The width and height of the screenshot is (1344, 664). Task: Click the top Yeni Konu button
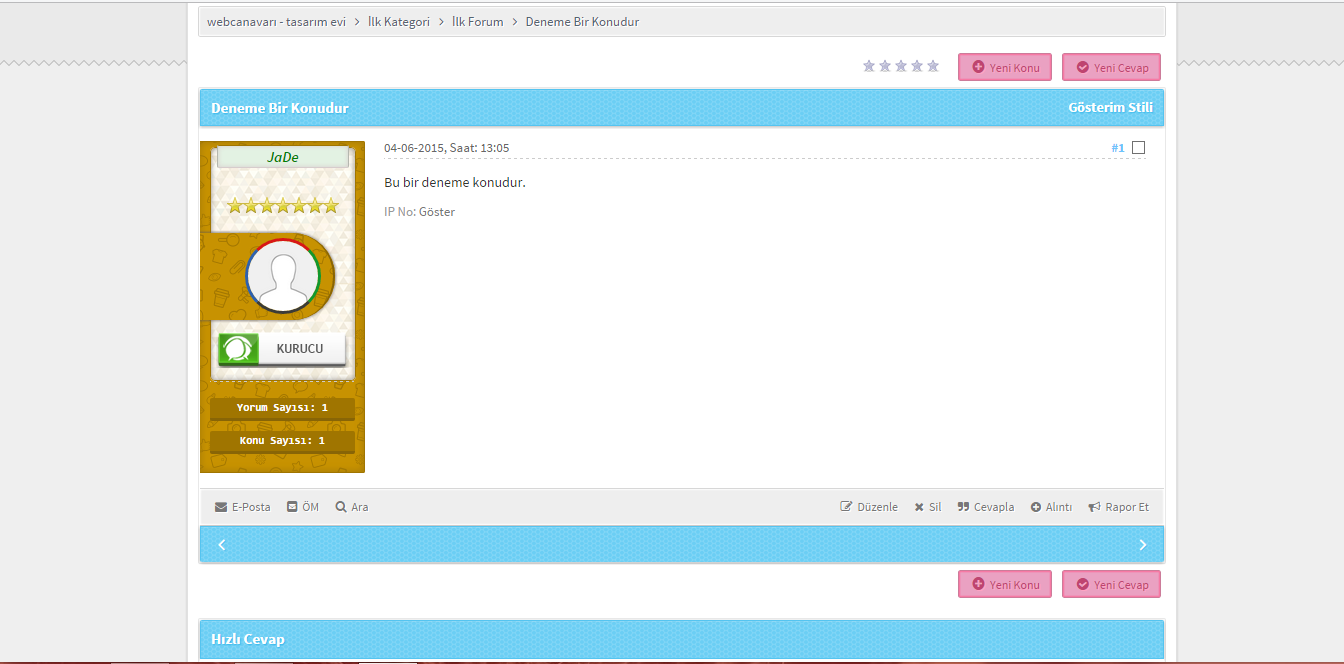tap(1004, 68)
